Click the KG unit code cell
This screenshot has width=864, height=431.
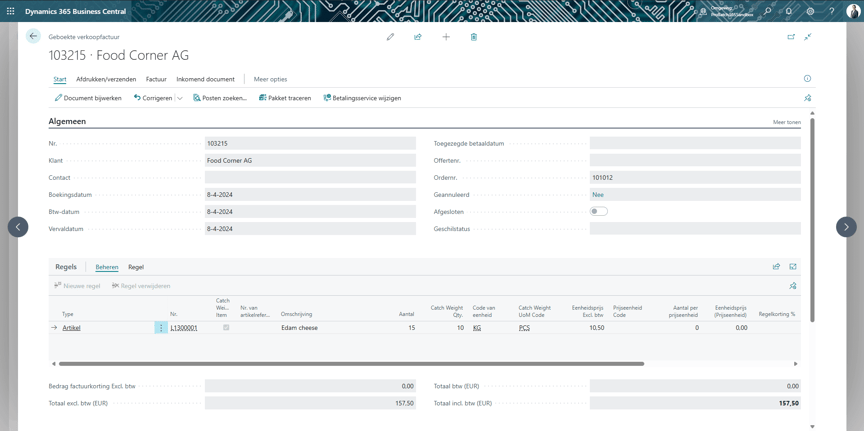tap(477, 328)
